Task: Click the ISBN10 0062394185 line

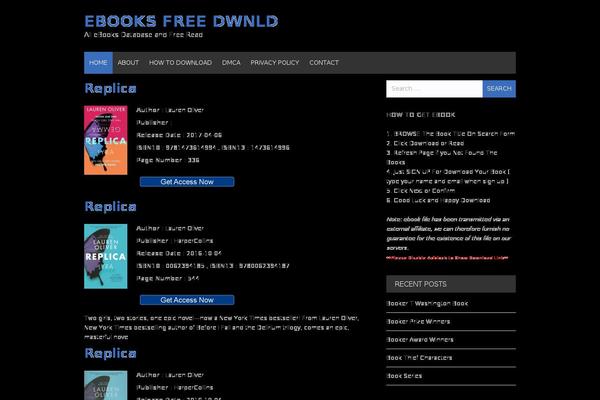Action: 213,266
